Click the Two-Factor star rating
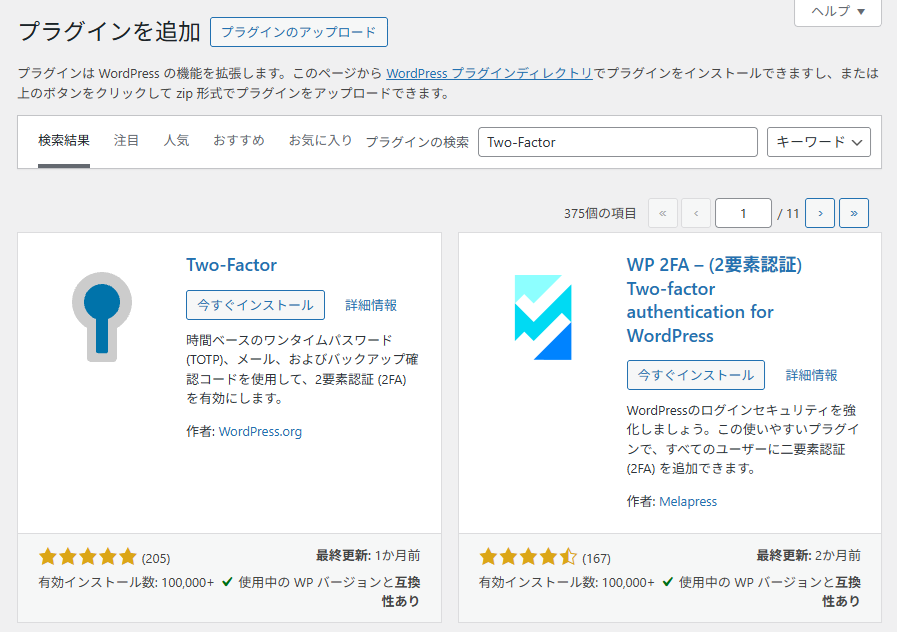897x632 pixels. click(88, 557)
